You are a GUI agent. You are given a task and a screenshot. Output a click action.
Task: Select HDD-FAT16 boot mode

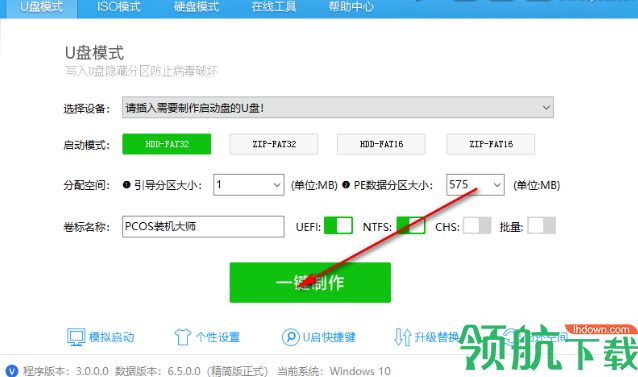[381, 144]
